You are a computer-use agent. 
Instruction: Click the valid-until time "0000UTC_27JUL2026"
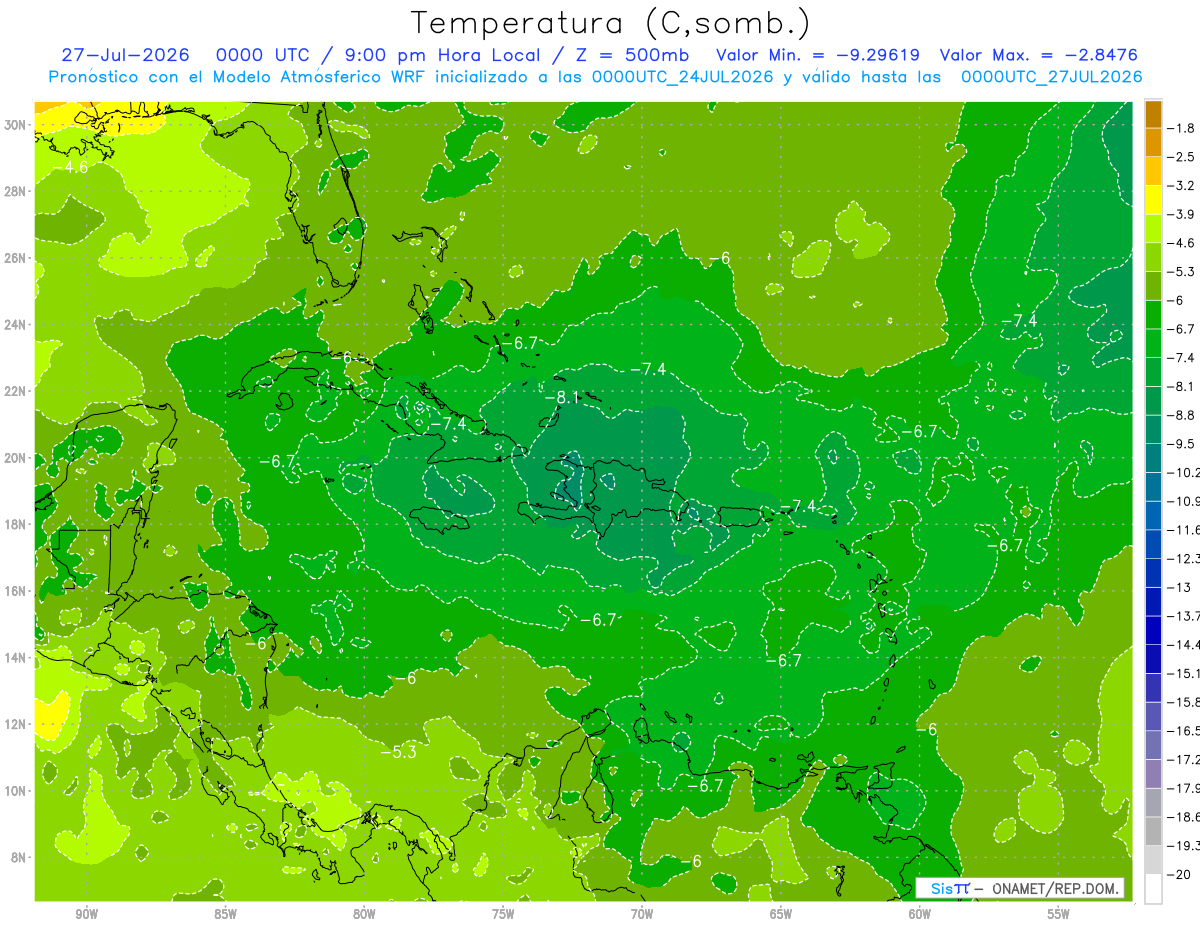1051,77
